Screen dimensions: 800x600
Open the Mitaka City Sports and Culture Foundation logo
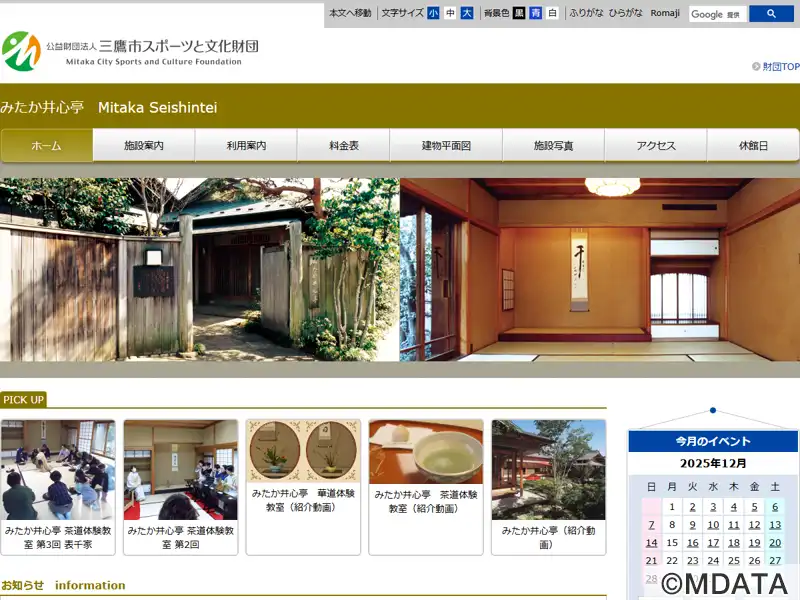(130, 51)
